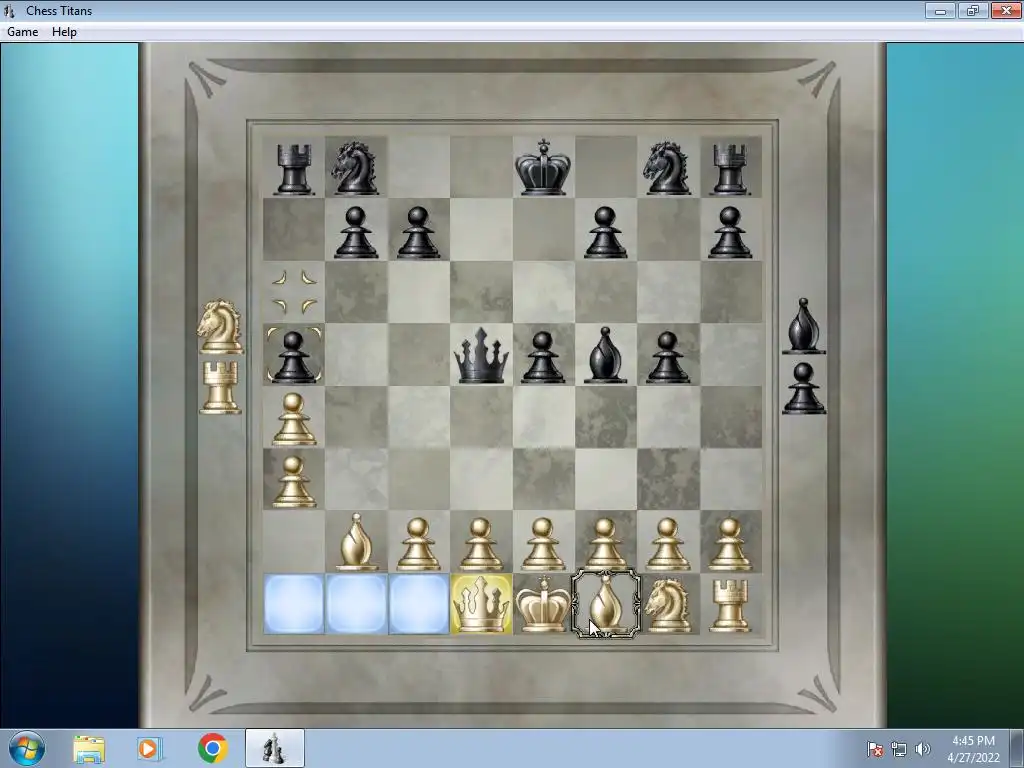The image size is (1024, 768).
Task: Select the black queen on d5
Action: [x=481, y=355]
